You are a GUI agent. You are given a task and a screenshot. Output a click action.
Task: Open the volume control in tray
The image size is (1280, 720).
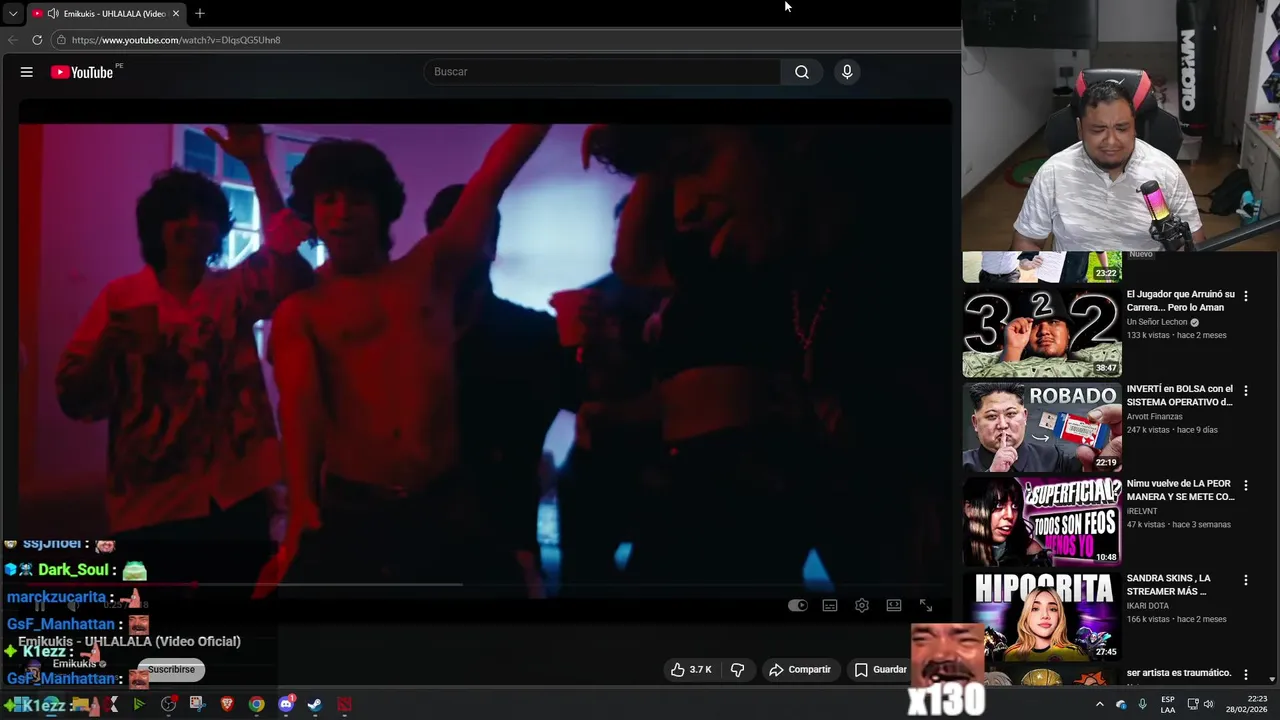[x=1208, y=704]
